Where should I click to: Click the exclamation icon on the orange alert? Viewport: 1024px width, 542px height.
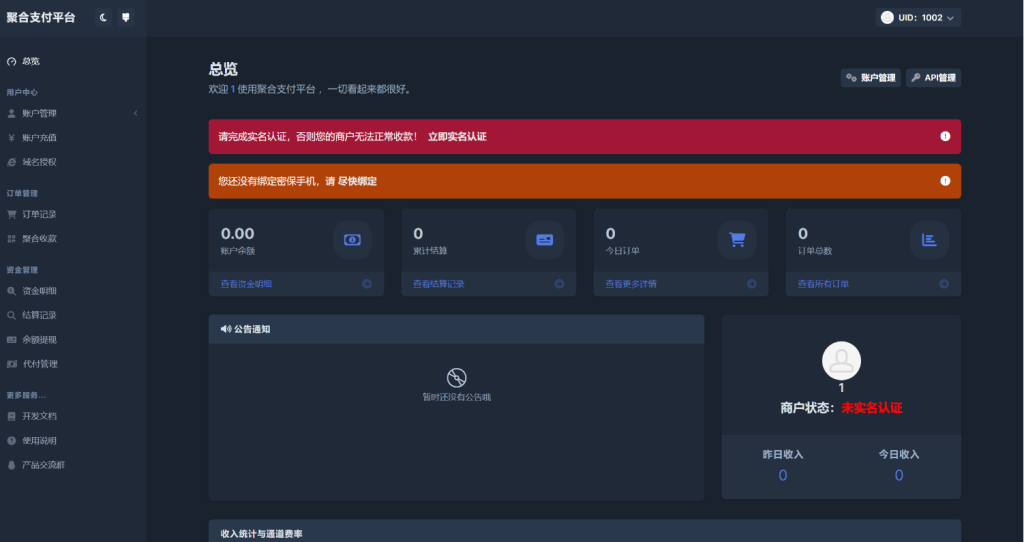pos(945,181)
